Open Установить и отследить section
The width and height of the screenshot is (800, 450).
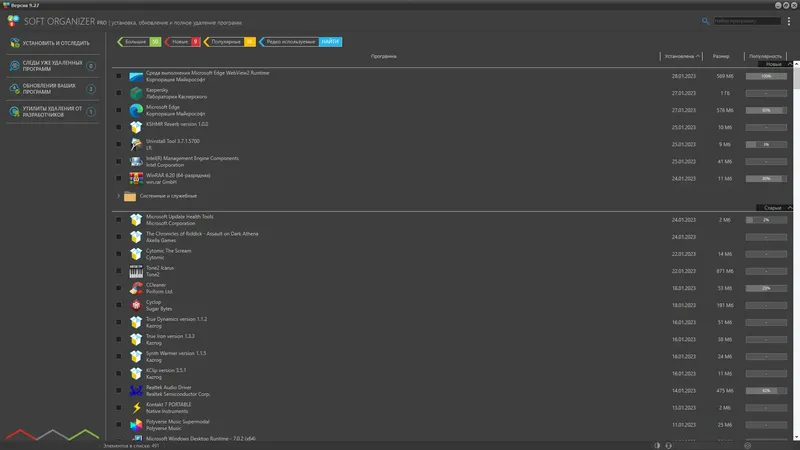[x=53, y=43]
